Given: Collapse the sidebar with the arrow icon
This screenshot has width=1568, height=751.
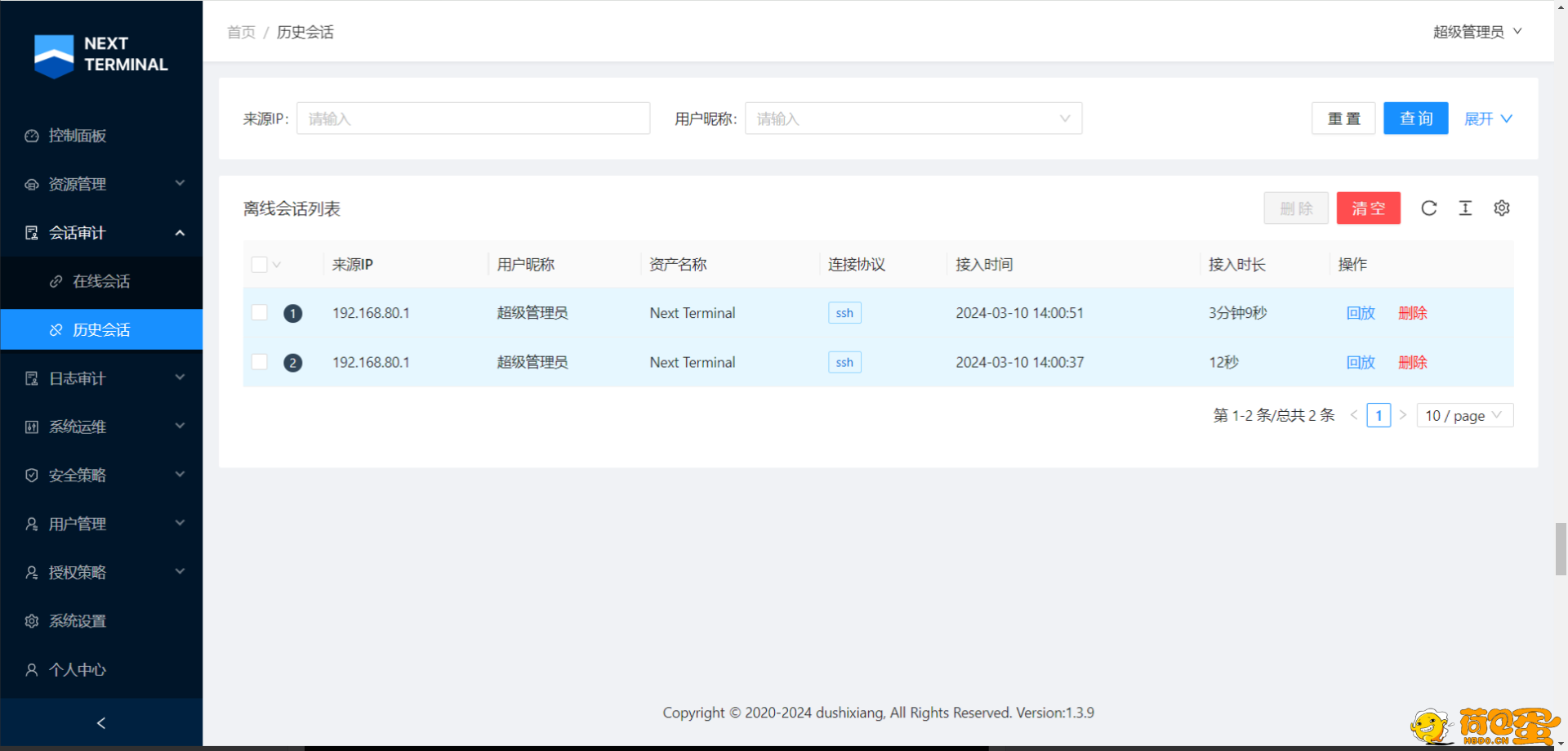Looking at the screenshot, I should click(101, 723).
